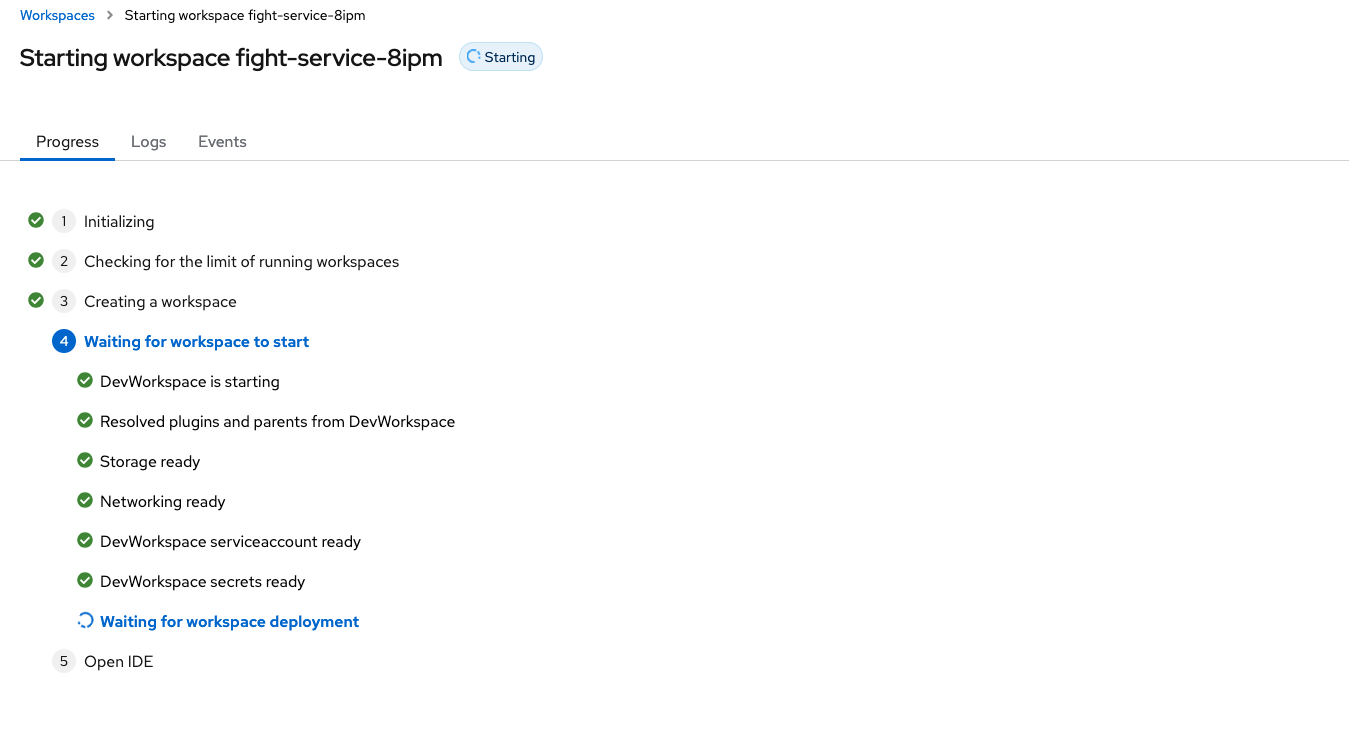Click spinner beside Waiting for workspace deployment

click(x=85, y=621)
